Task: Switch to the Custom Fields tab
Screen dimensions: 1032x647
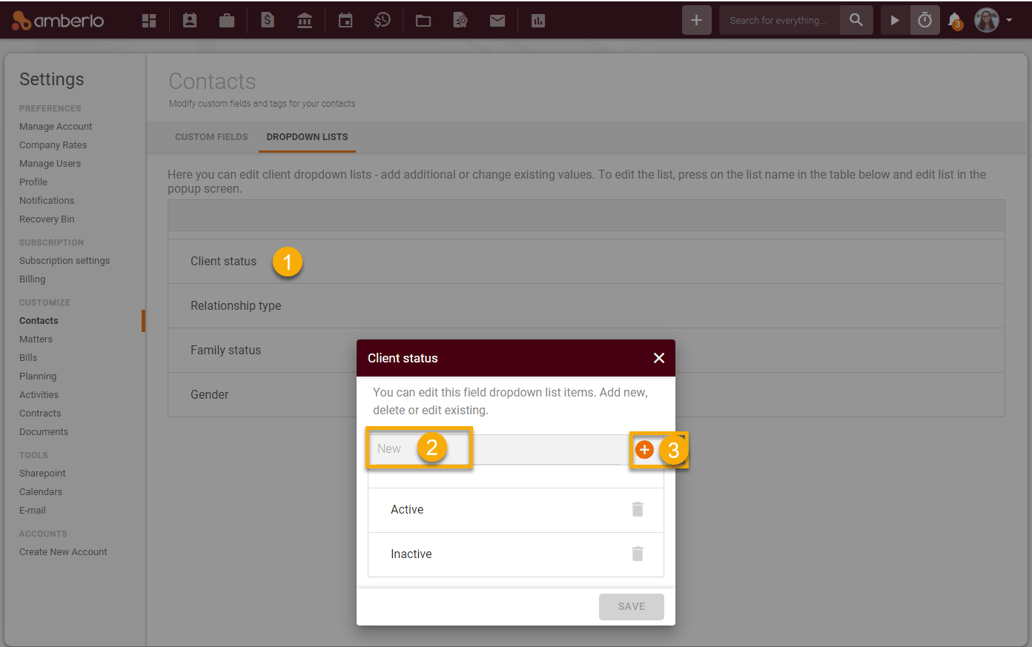Action: click(x=211, y=137)
